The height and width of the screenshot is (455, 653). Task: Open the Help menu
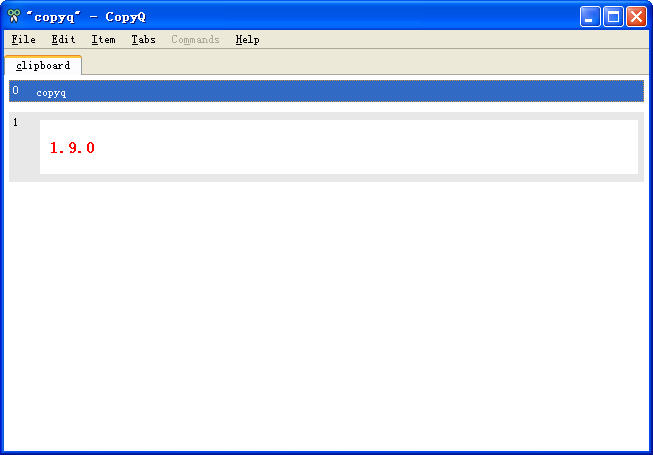(247, 40)
